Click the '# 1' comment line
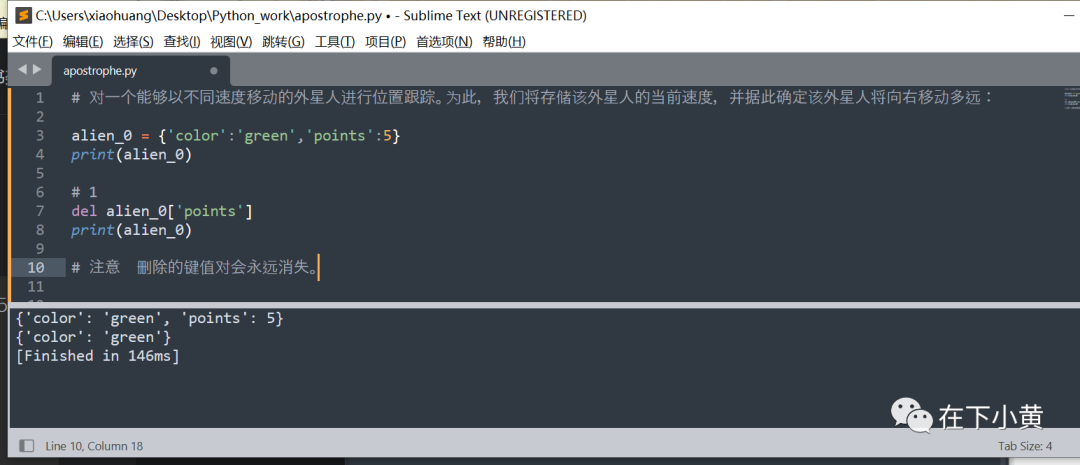This screenshot has height=465, width=1080. click(84, 192)
